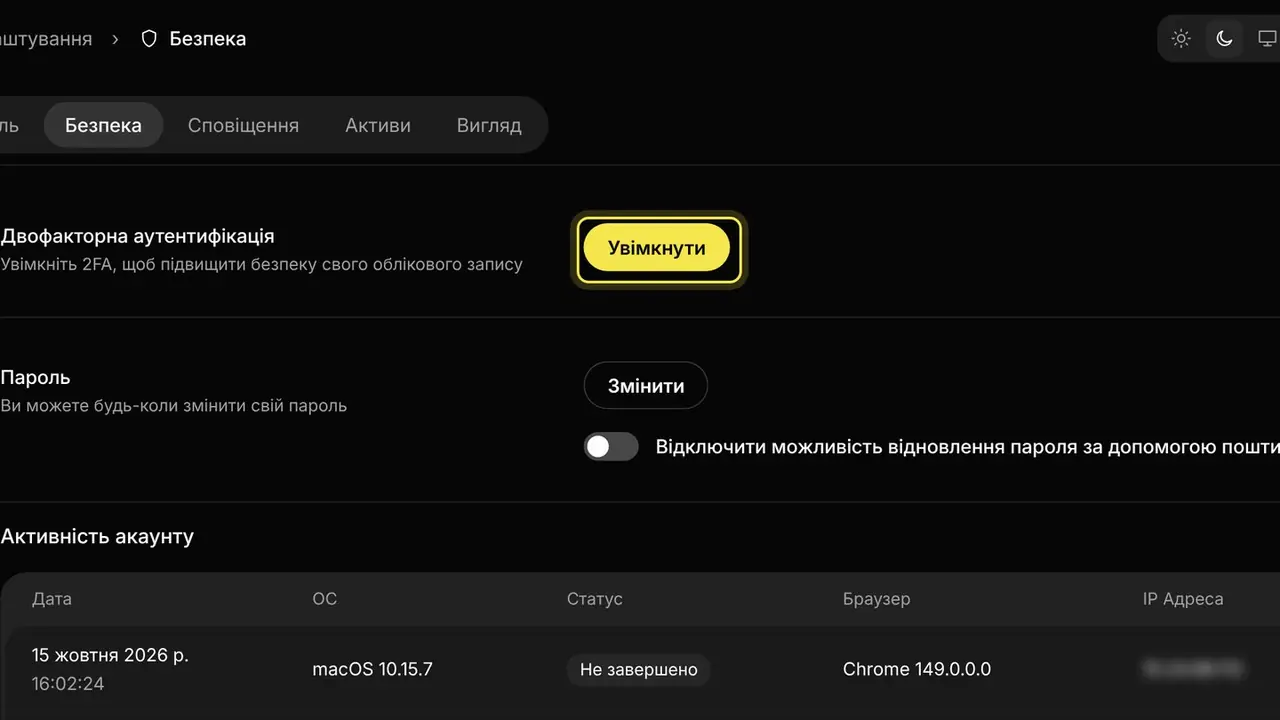Open the Безпека tab
Image resolution: width=1280 pixels, height=720 pixels.
point(103,126)
